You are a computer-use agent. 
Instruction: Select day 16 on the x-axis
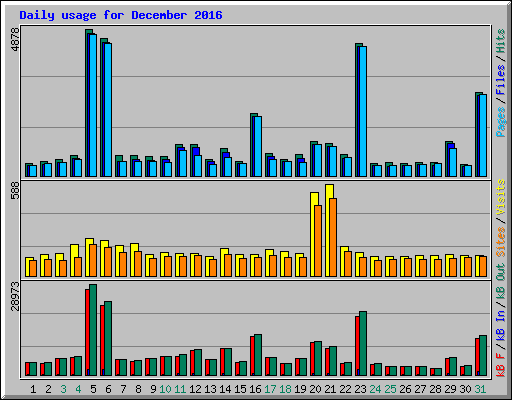(x=255, y=389)
